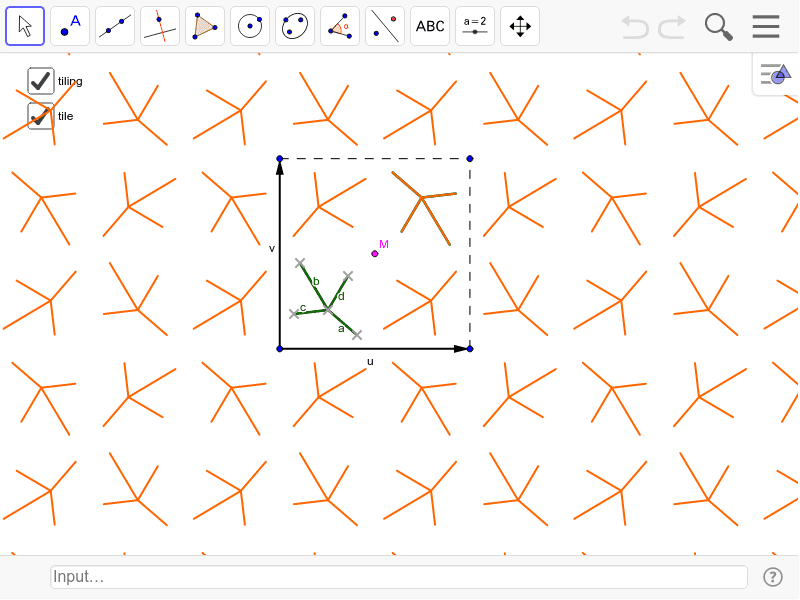Click the gray cross at segment d end
Screen dimensions: 800x600
(x=348, y=276)
